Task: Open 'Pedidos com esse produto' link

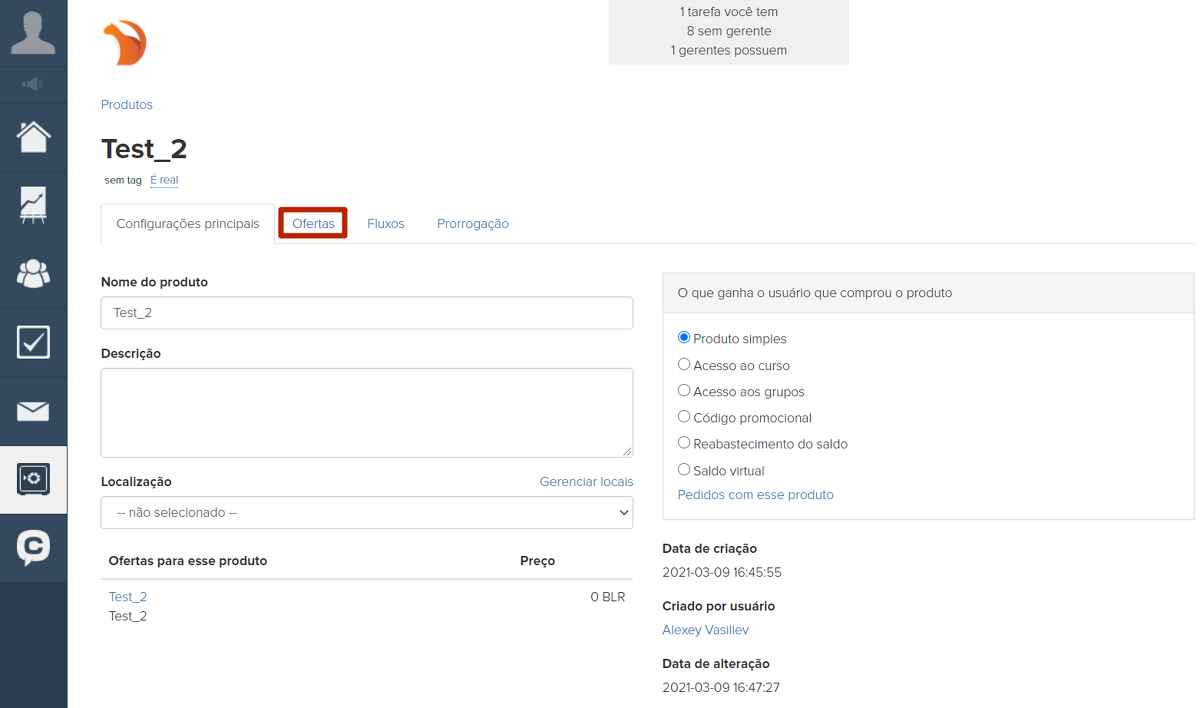Action: [755, 495]
